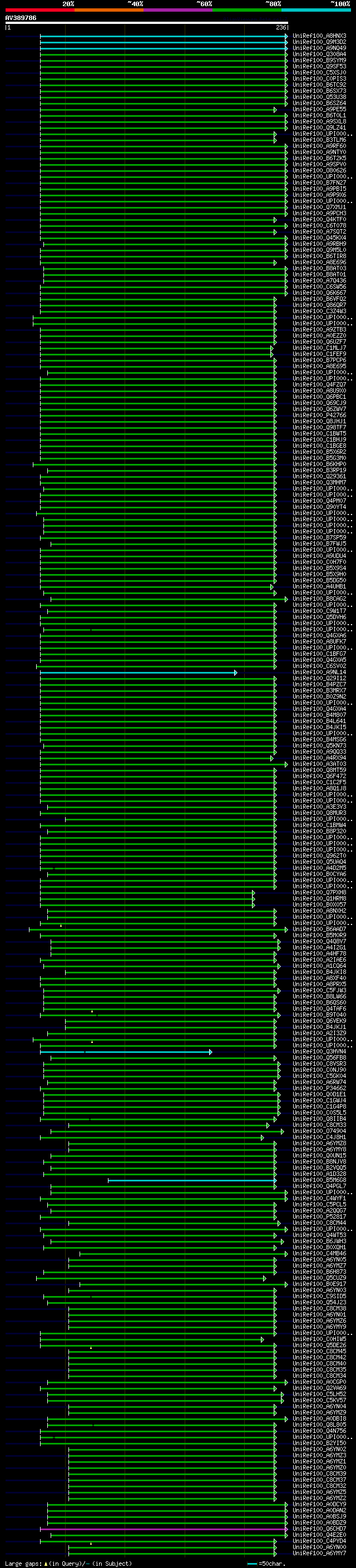The image size is (356, 1568).
Task: Select the UniRef100_Q56FB8 label
Action: (x=319, y=1058)
